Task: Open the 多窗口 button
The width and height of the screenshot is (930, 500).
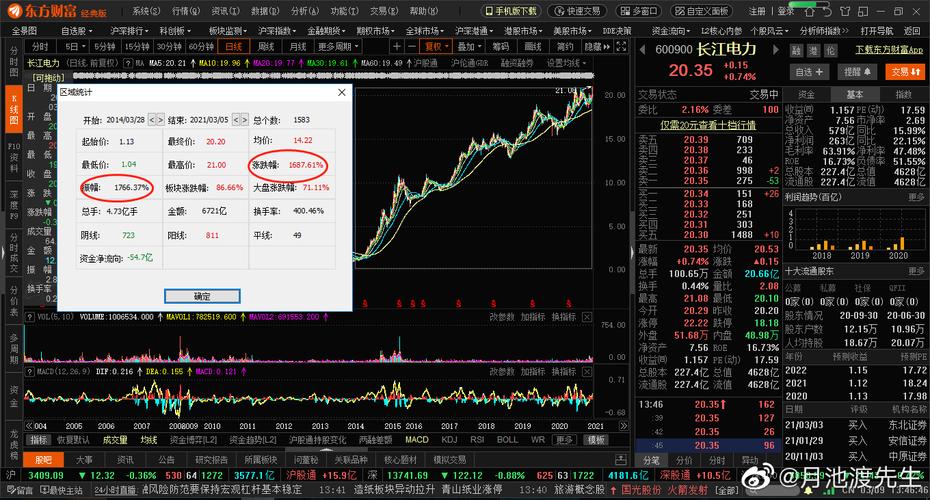Action: click(639, 11)
